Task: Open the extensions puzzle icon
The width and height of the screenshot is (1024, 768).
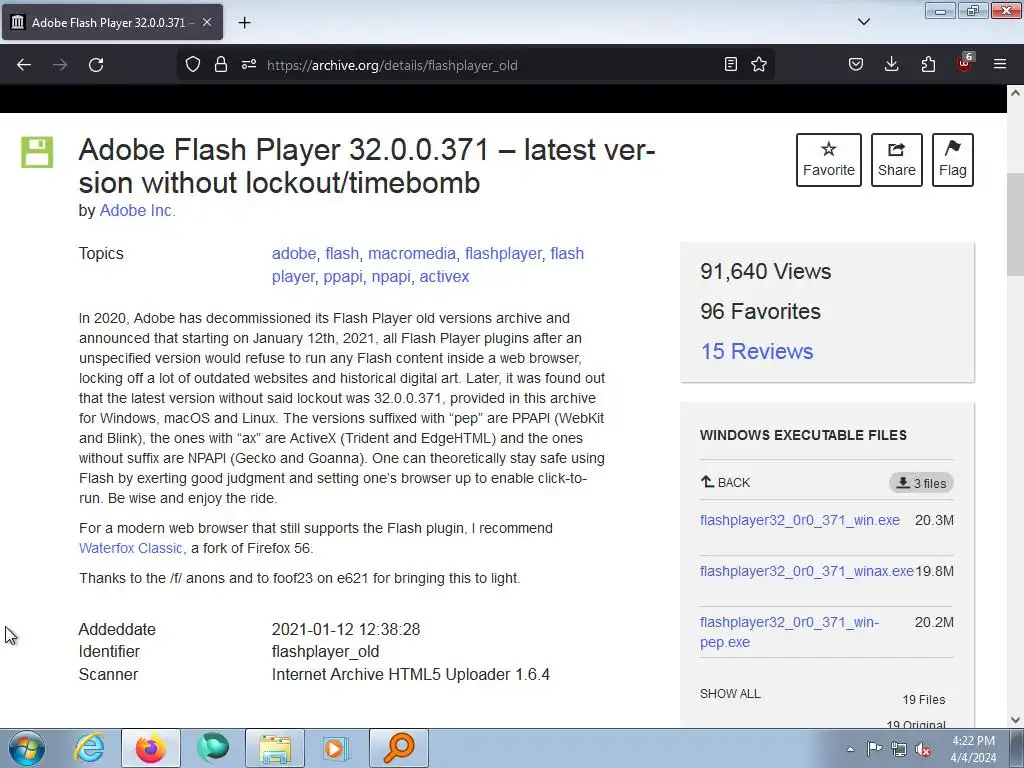Action: (928, 64)
